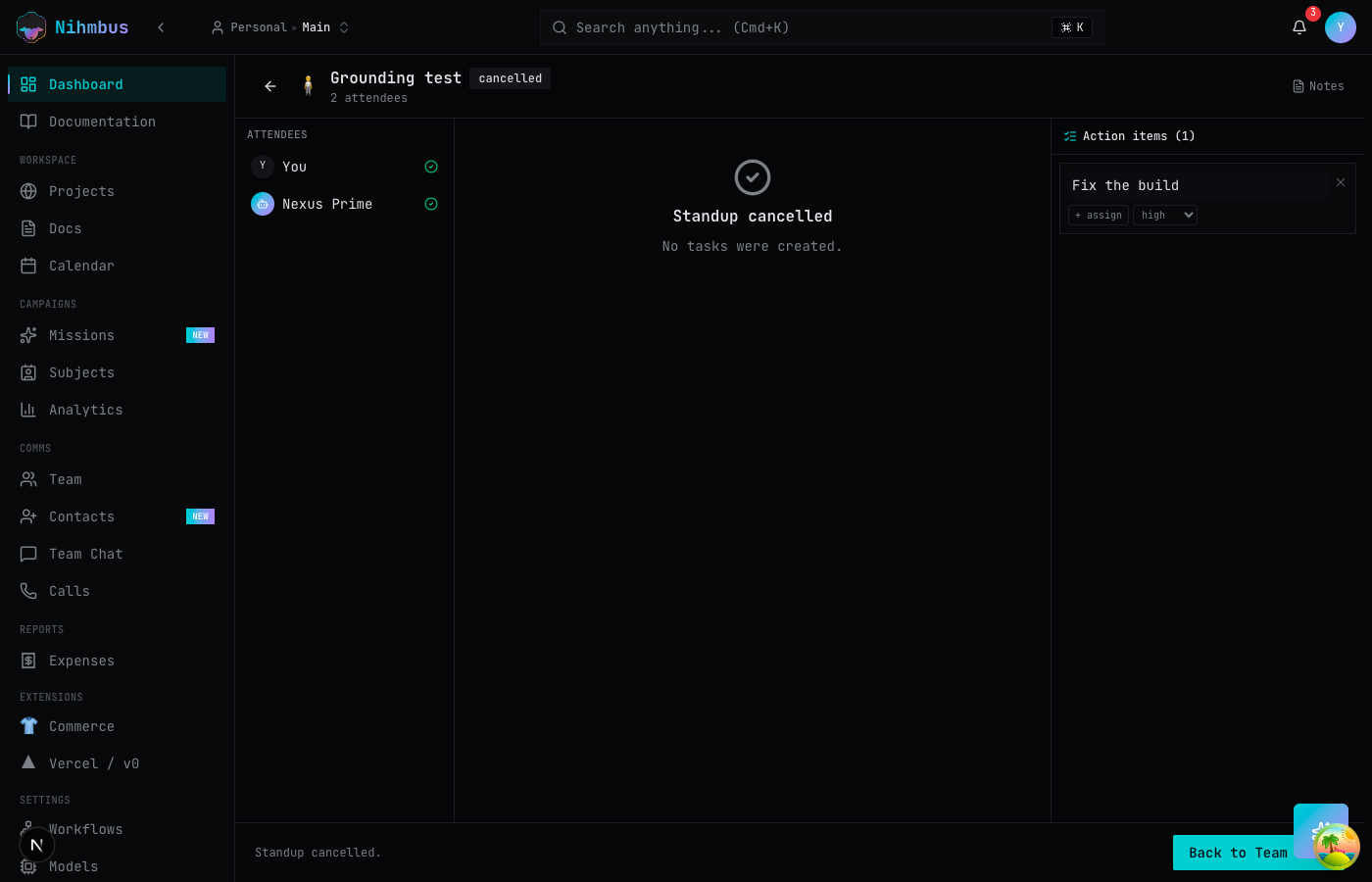Viewport: 1372px width, 882px height.
Task: Click the Standup cancelled checkmark circle
Action: pyautogui.click(x=753, y=177)
